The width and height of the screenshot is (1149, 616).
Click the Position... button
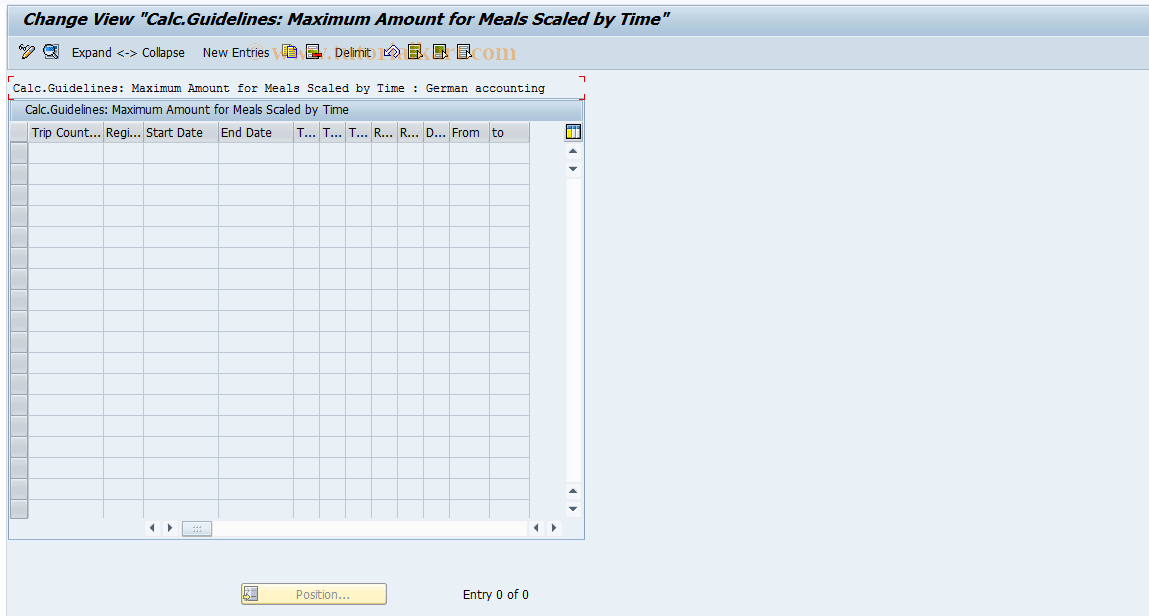(314, 594)
